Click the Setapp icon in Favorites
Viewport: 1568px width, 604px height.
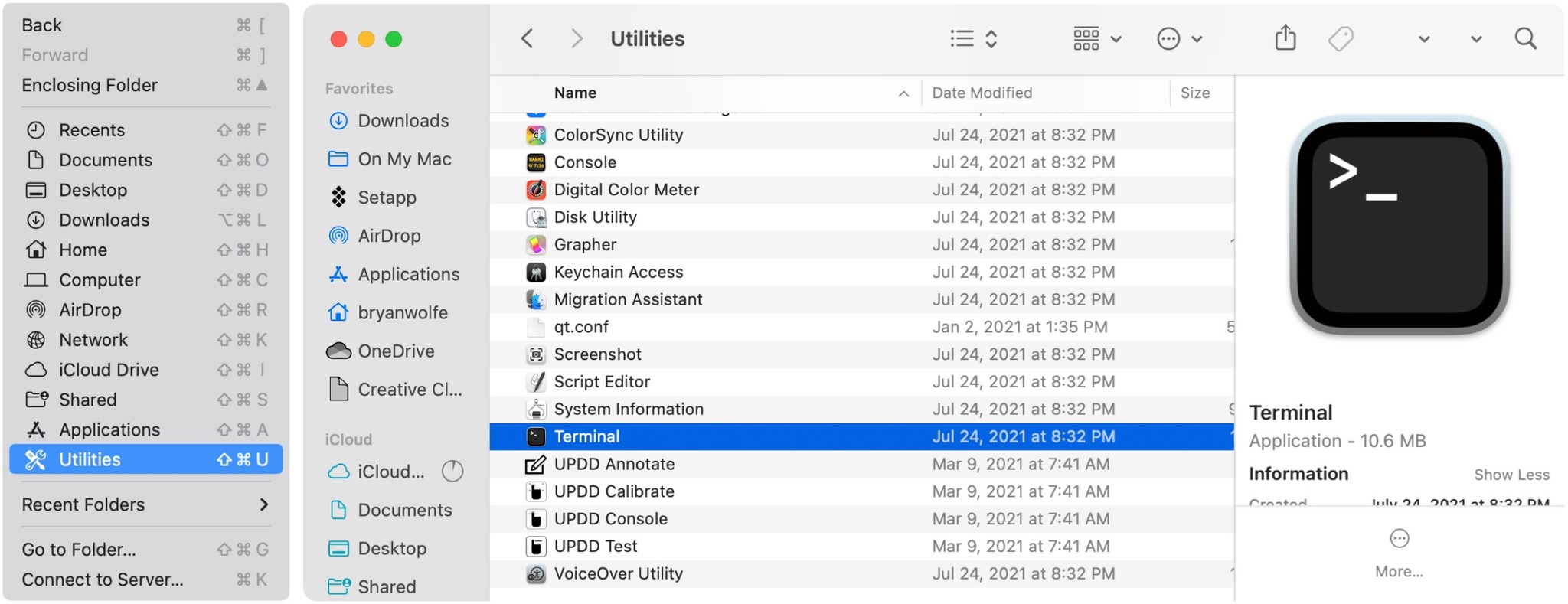click(338, 198)
